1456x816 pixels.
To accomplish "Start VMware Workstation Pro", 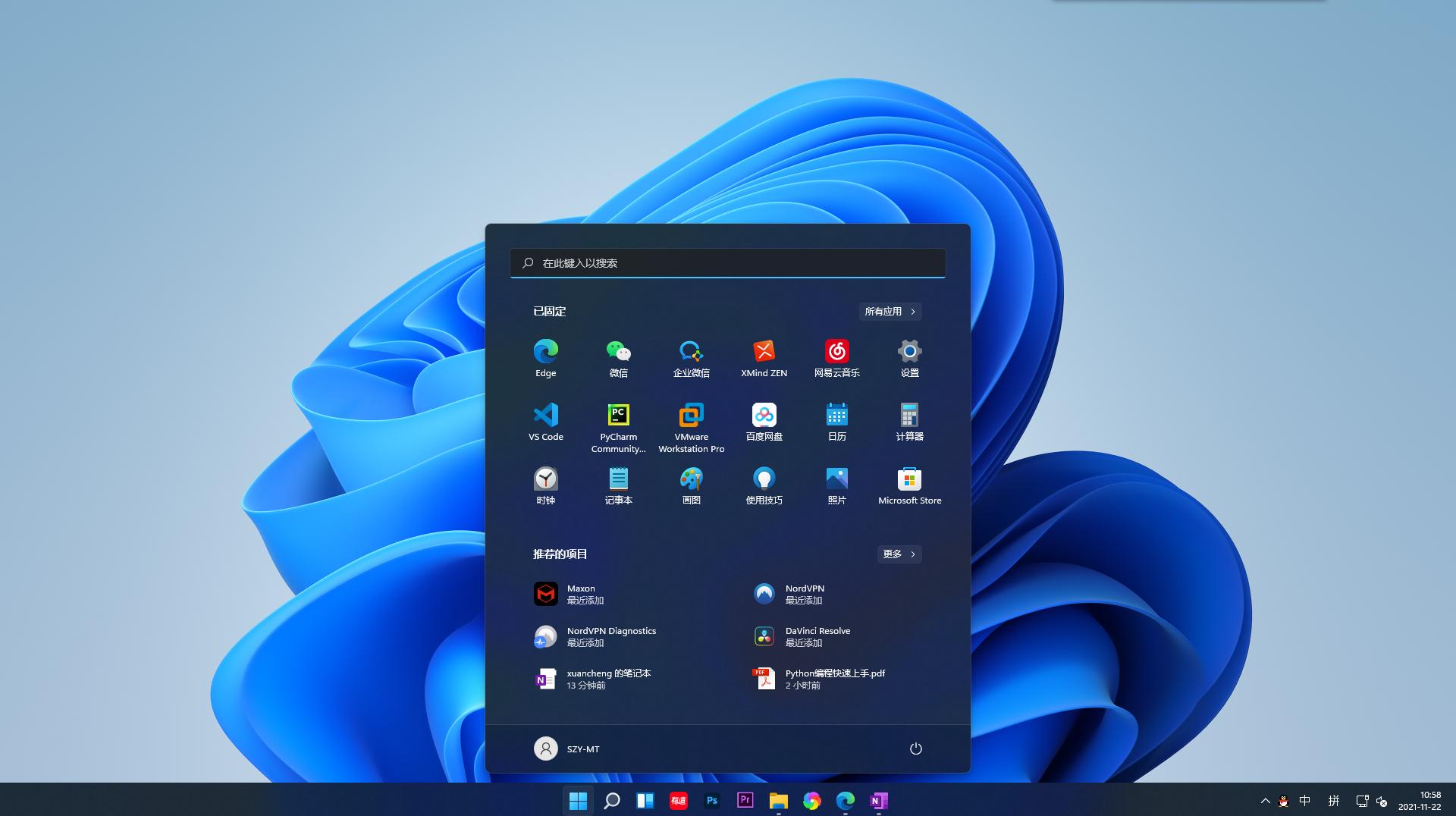I will [x=691, y=421].
